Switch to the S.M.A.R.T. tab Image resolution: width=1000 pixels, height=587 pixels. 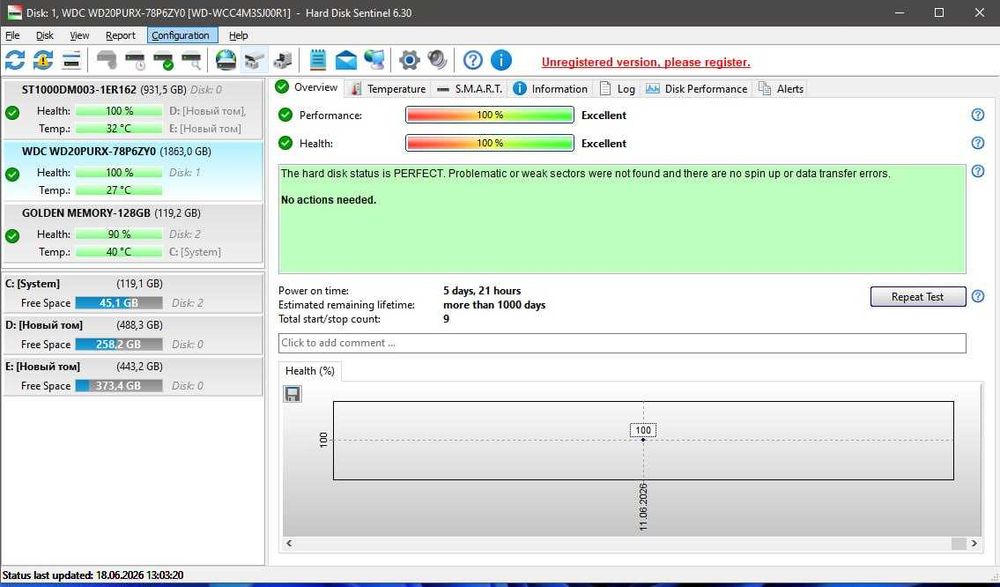[x=469, y=89]
